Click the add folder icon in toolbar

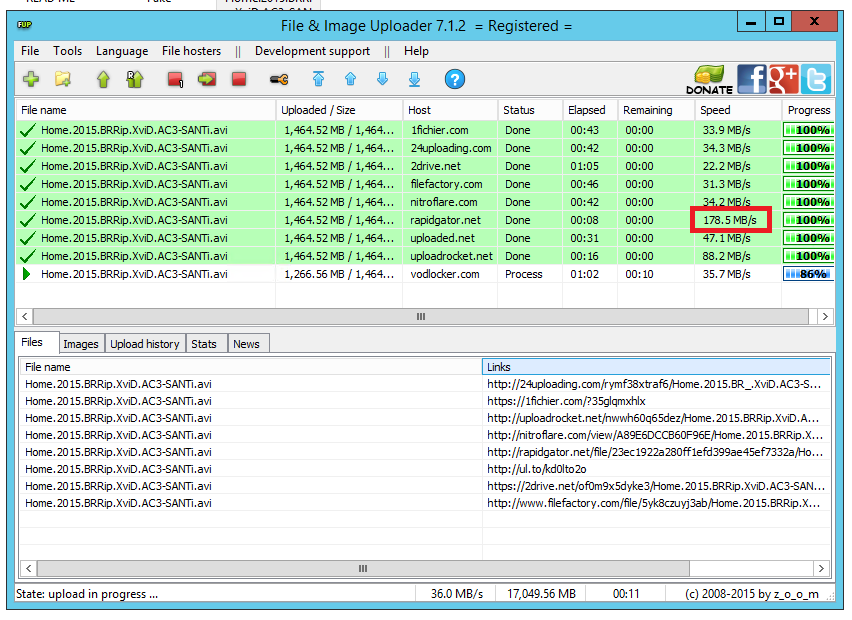click(63, 79)
